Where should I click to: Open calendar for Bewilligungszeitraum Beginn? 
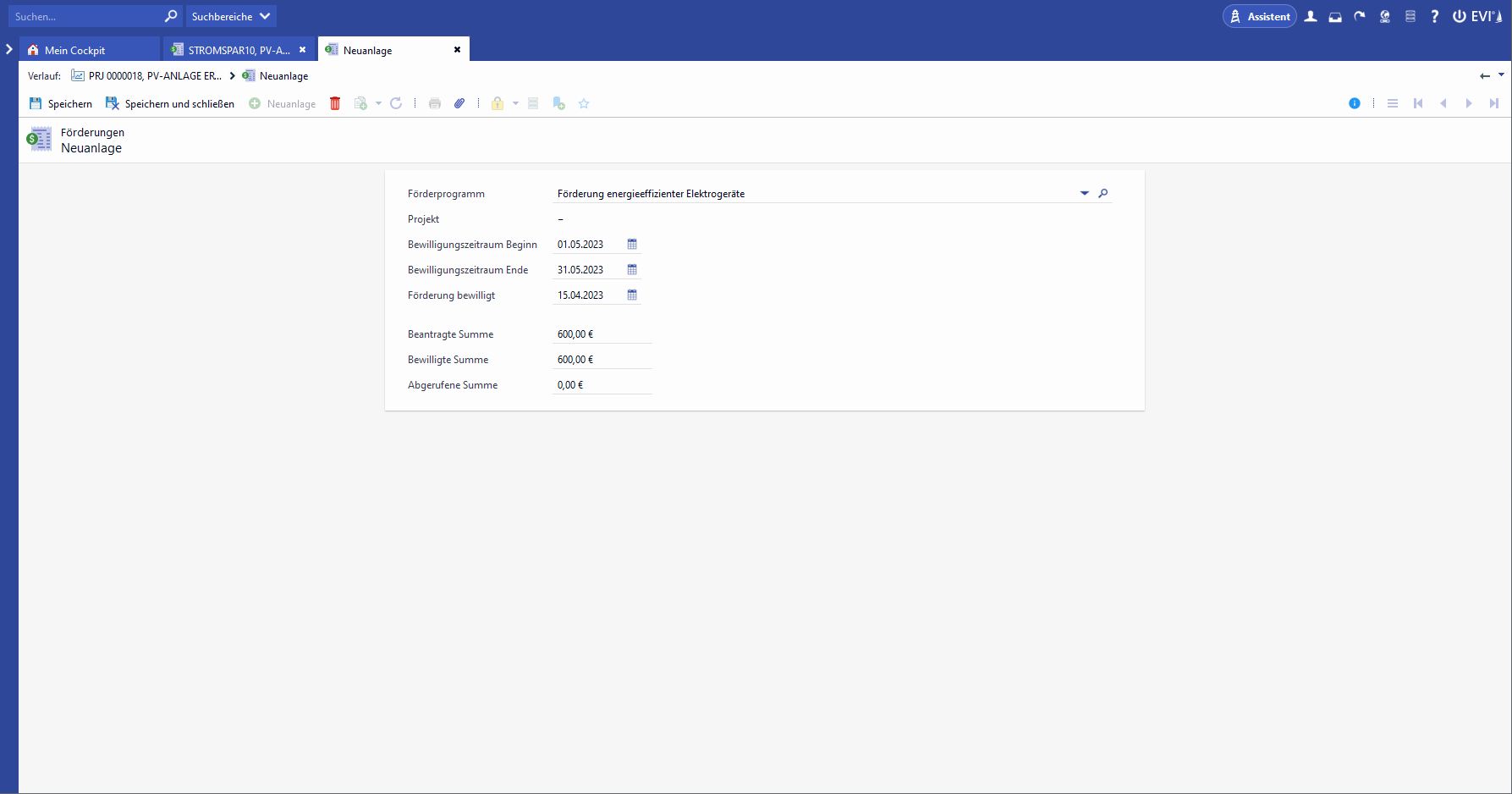tap(632, 244)
